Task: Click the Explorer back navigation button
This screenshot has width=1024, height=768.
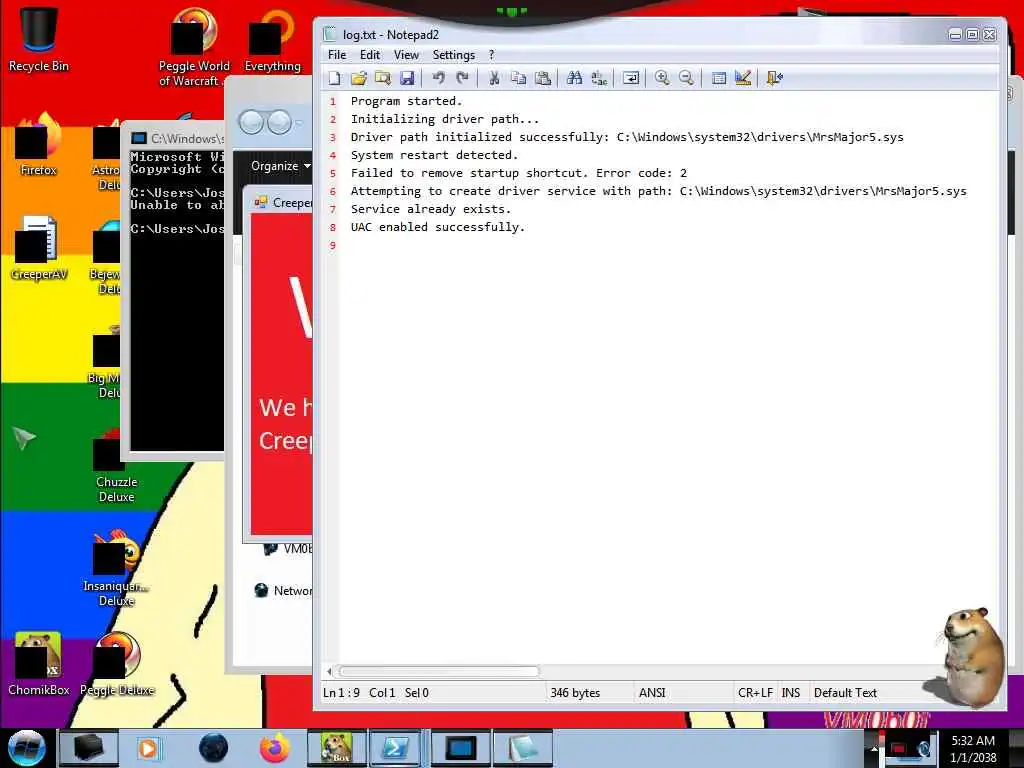Action: click(x=252, y=122)
